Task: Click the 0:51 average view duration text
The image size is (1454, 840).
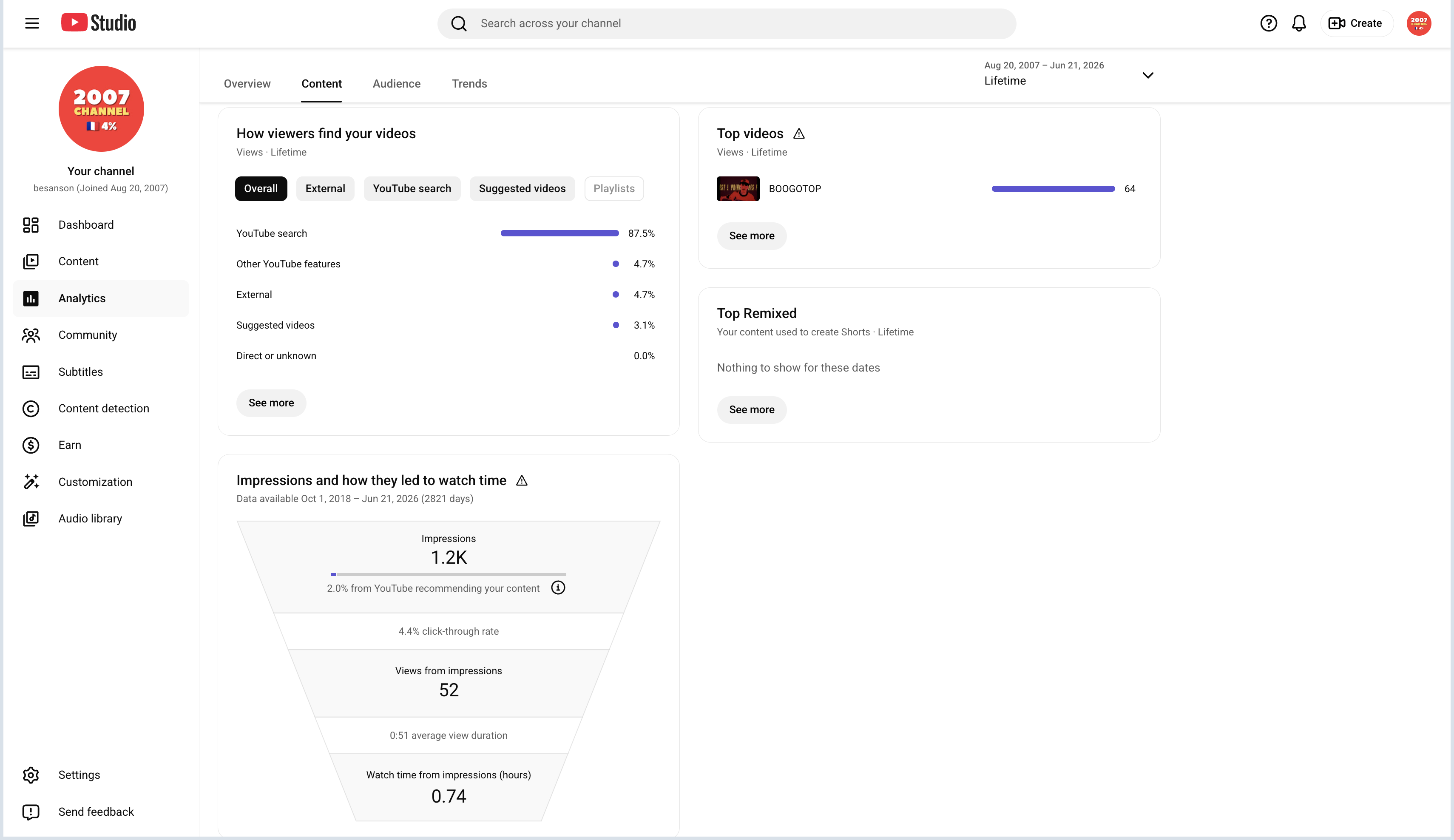Action: (x=448, y=735)
